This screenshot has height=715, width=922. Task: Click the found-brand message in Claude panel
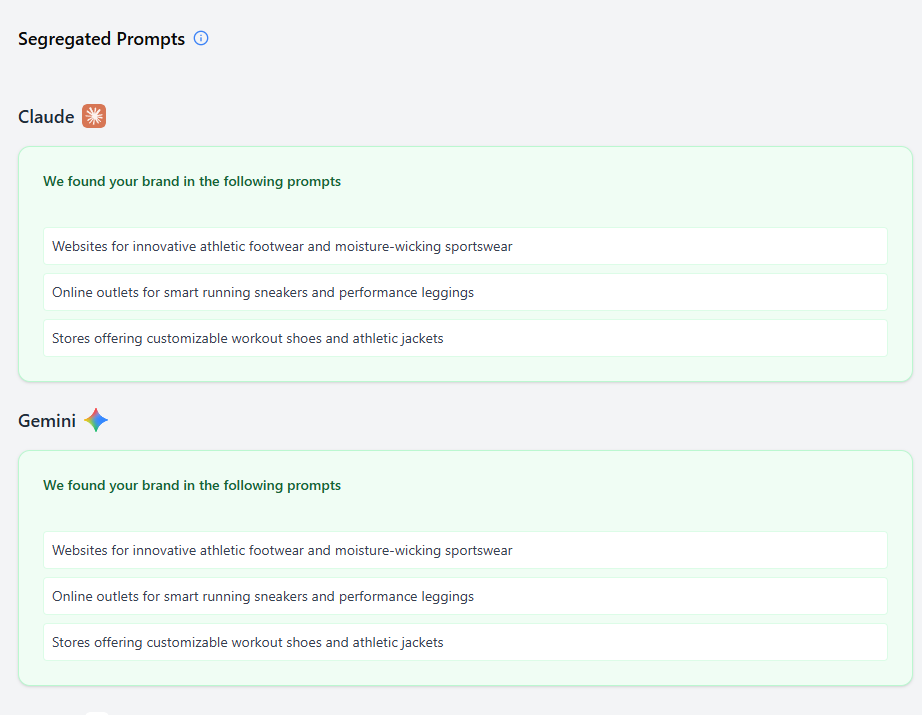192,182
